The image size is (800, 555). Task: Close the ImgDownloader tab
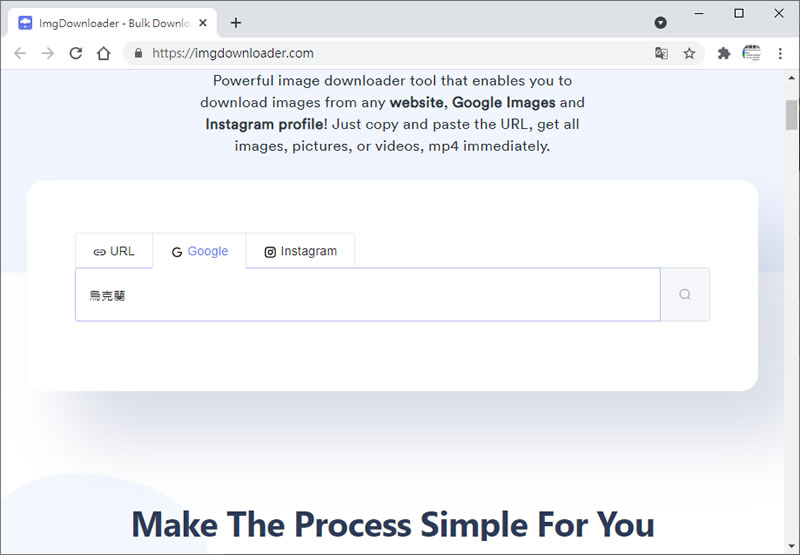(203, 23)
